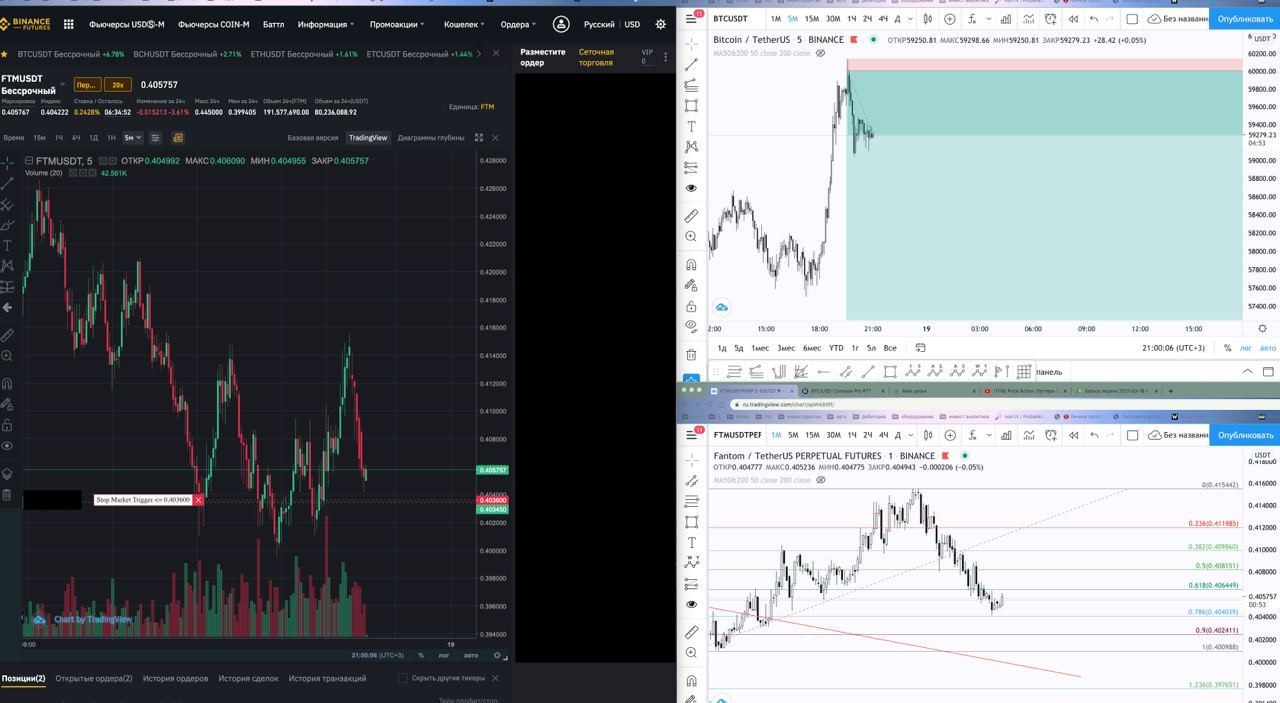Toggle 'авто' scale in BTCUSDT chart
Image resolution: width=1280 pixels, height=703 pixels.
tap(1268, 348)
